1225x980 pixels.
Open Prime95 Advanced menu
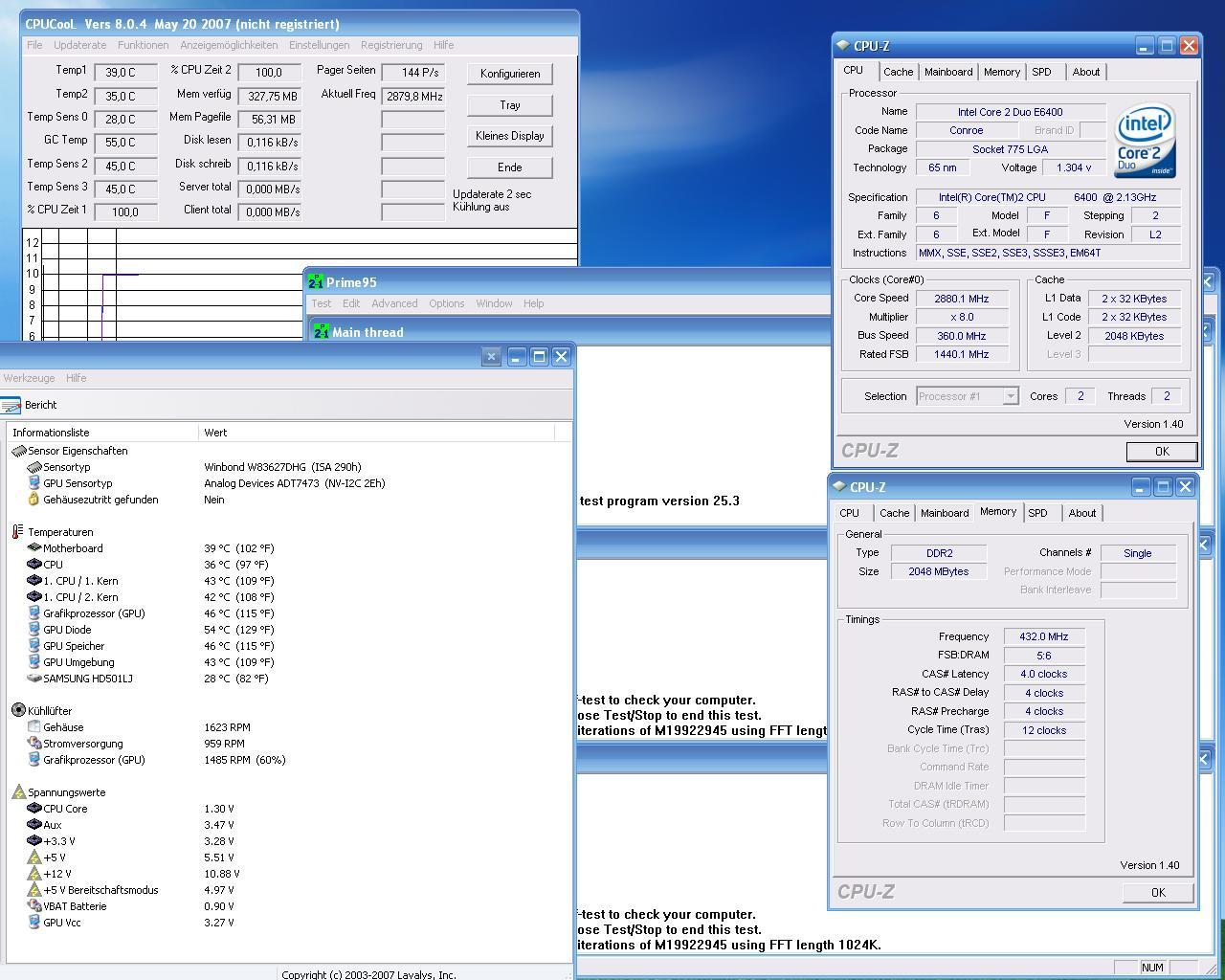click(x=394, y=303)
